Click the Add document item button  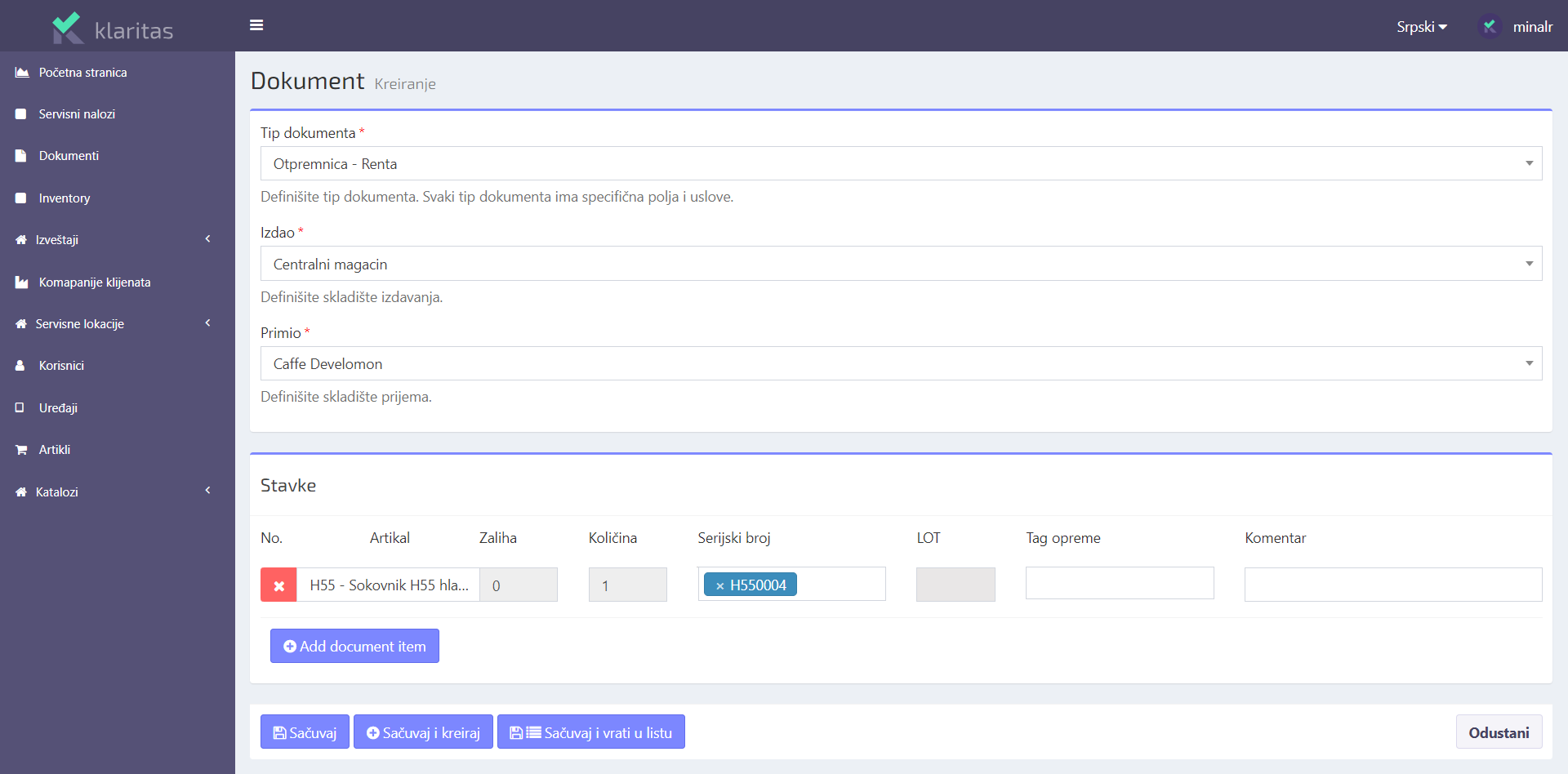click(x=354, y=646)
